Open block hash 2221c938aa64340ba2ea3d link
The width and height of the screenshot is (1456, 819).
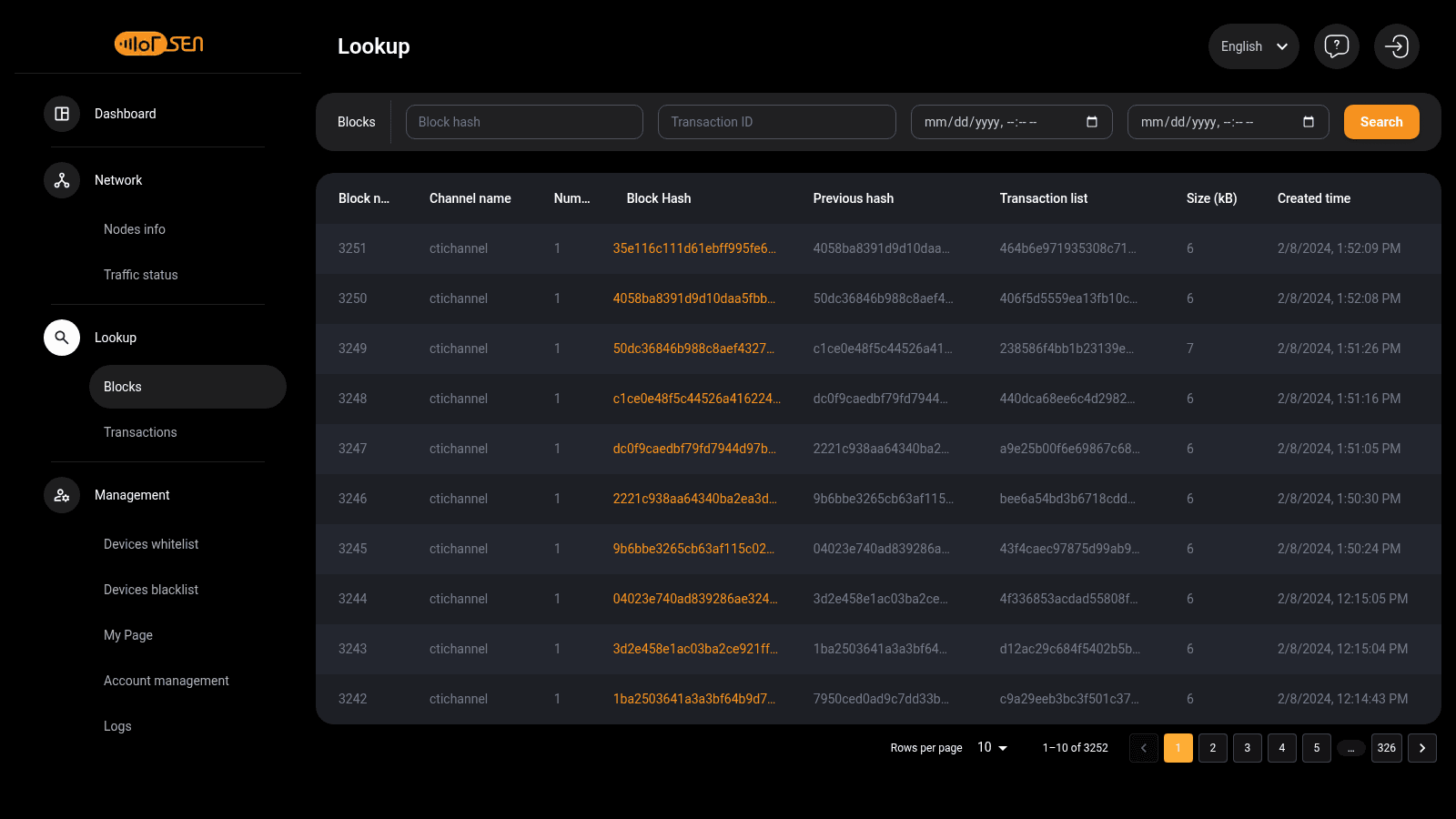tap(695, 499)
